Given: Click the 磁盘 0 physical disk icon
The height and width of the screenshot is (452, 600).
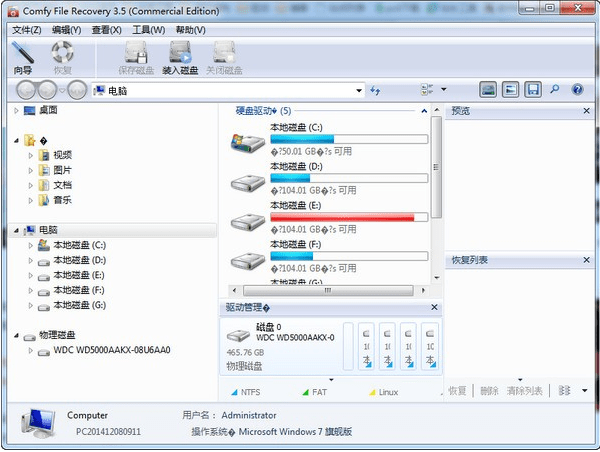Looking at the screenshot, I should [239, 335].
